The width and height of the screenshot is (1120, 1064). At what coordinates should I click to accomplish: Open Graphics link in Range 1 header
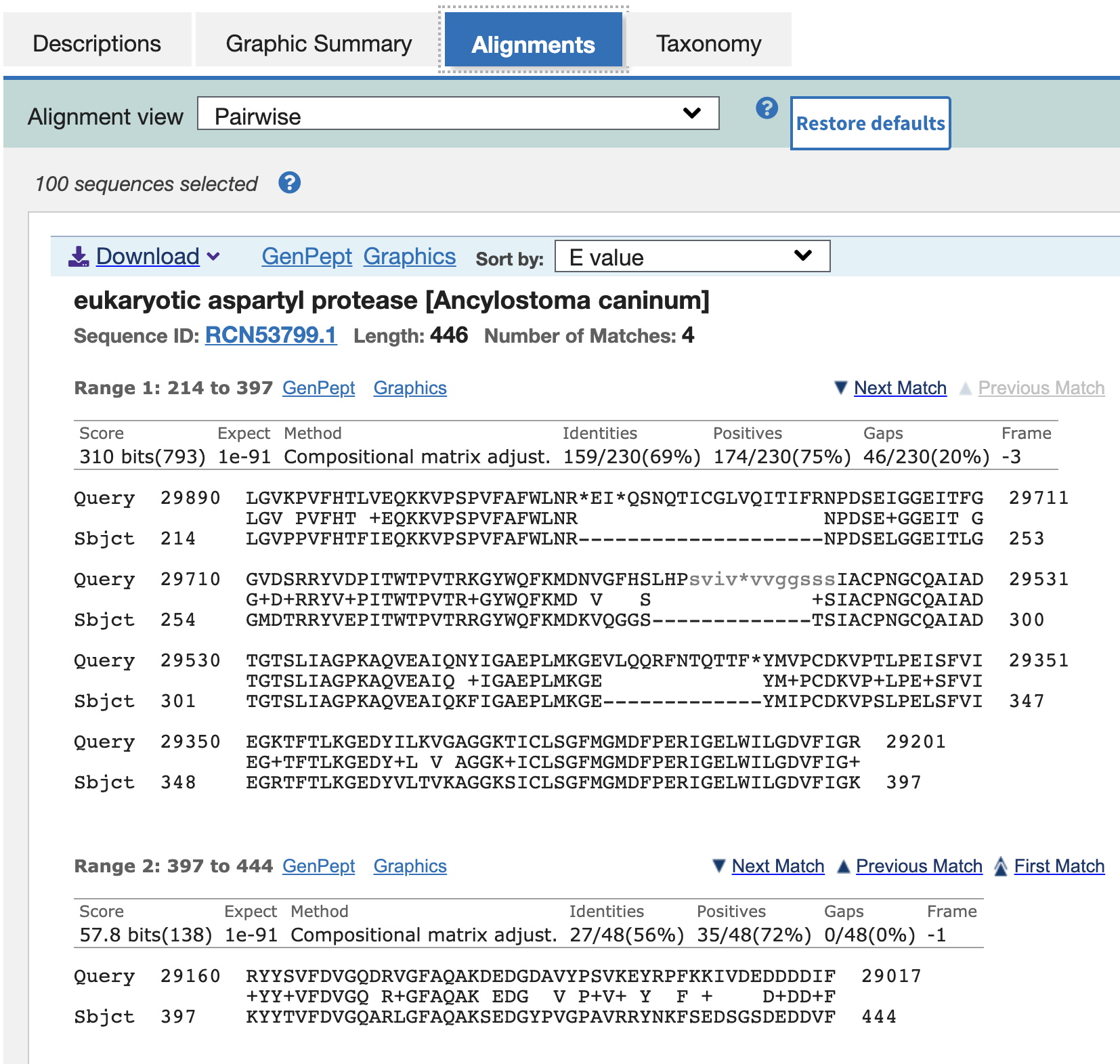410,388
